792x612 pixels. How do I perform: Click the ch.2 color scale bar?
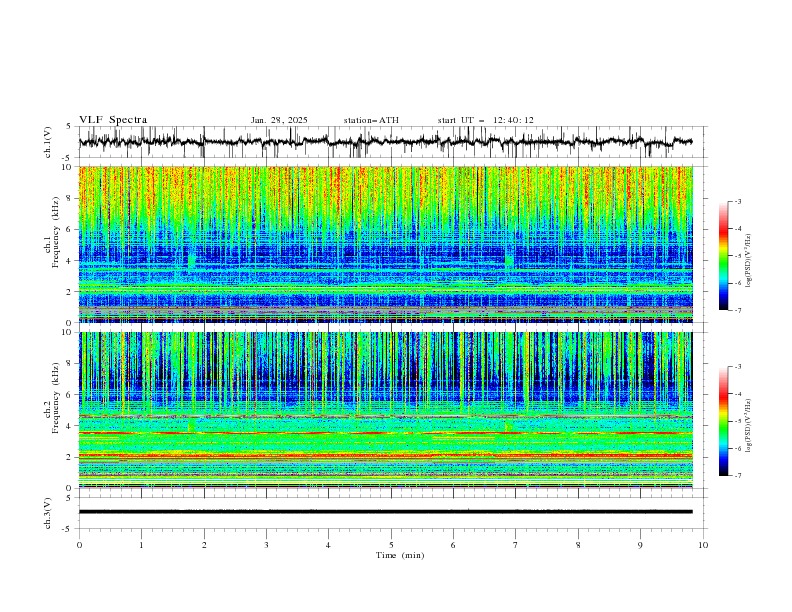click(x=723, y=421)
